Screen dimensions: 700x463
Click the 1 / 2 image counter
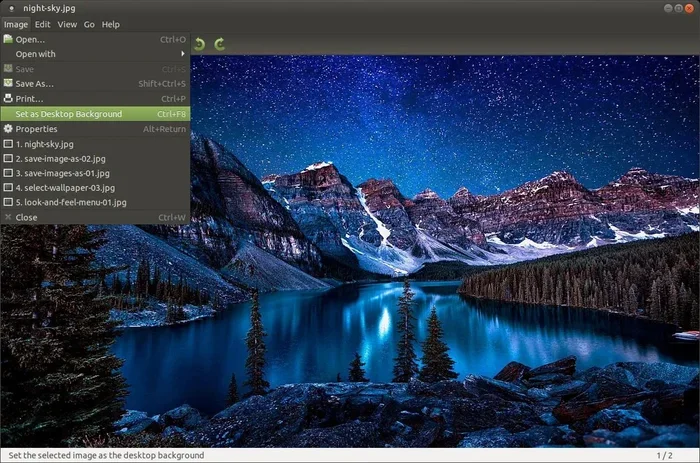pos(664,455)
